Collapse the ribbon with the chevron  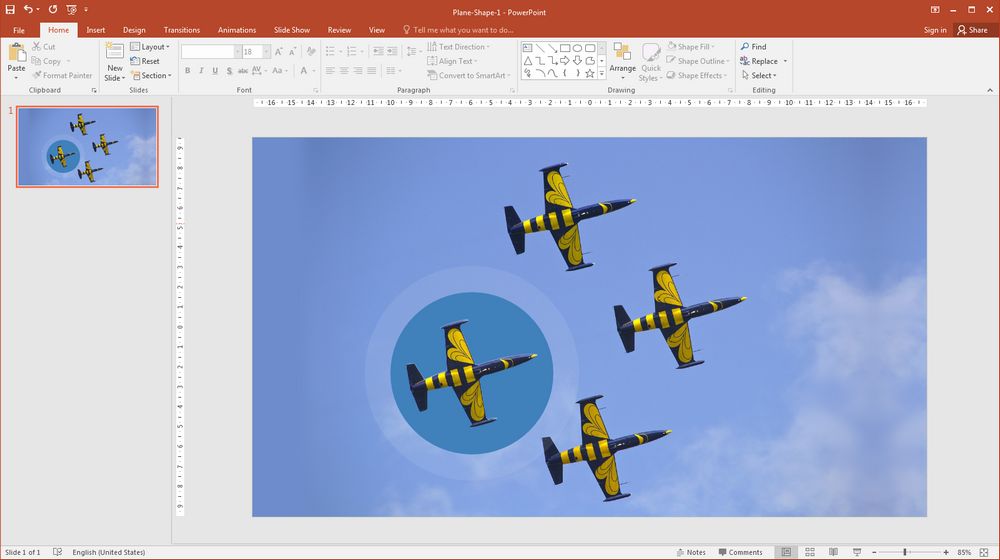(x=990, y=90)
